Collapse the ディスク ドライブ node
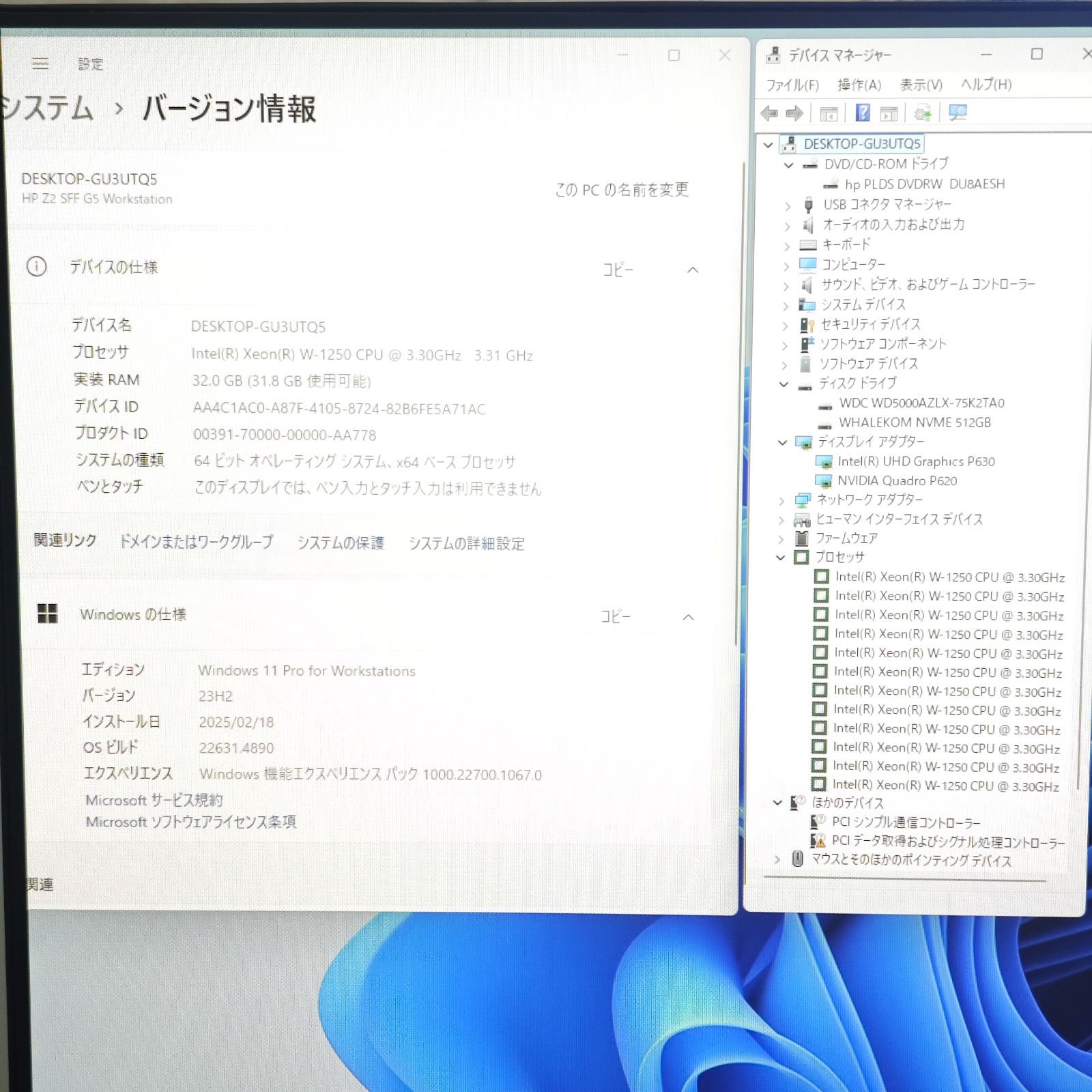The height and width of the screenshot is (1092, 1092). 784,384
